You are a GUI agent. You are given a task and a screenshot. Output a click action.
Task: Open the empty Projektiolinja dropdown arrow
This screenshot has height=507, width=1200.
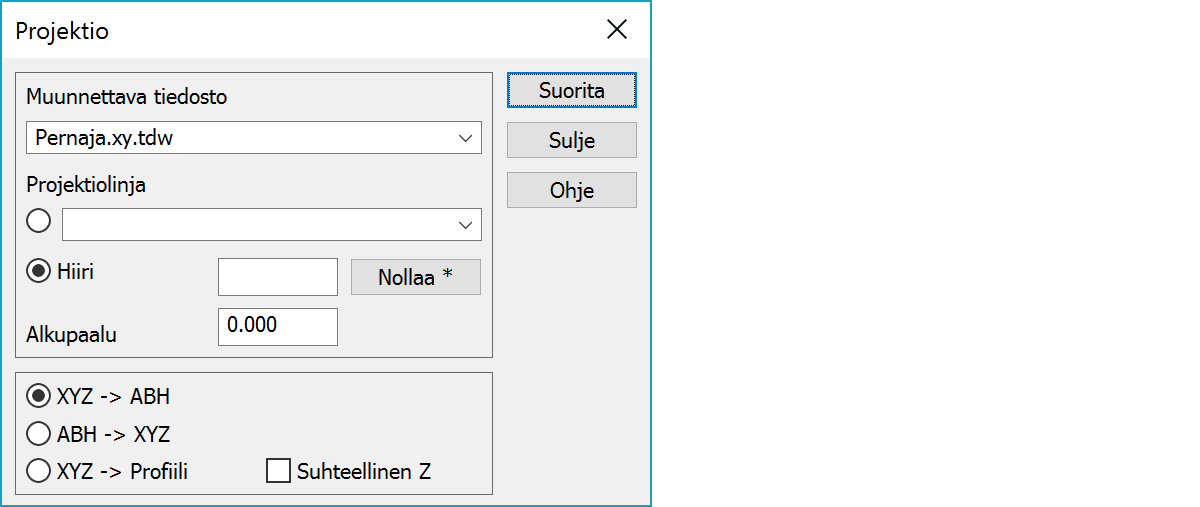(x=465, y=225)
